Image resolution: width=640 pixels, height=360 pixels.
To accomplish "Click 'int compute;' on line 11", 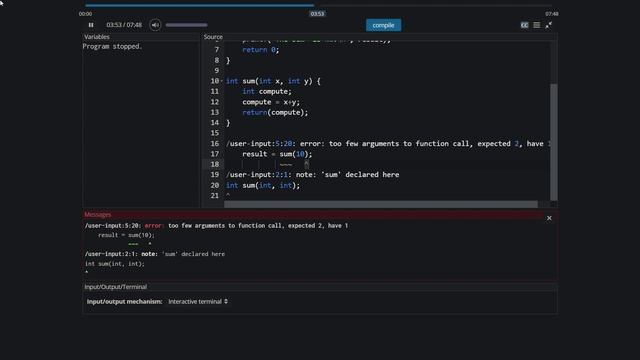I will coord(267,91).
